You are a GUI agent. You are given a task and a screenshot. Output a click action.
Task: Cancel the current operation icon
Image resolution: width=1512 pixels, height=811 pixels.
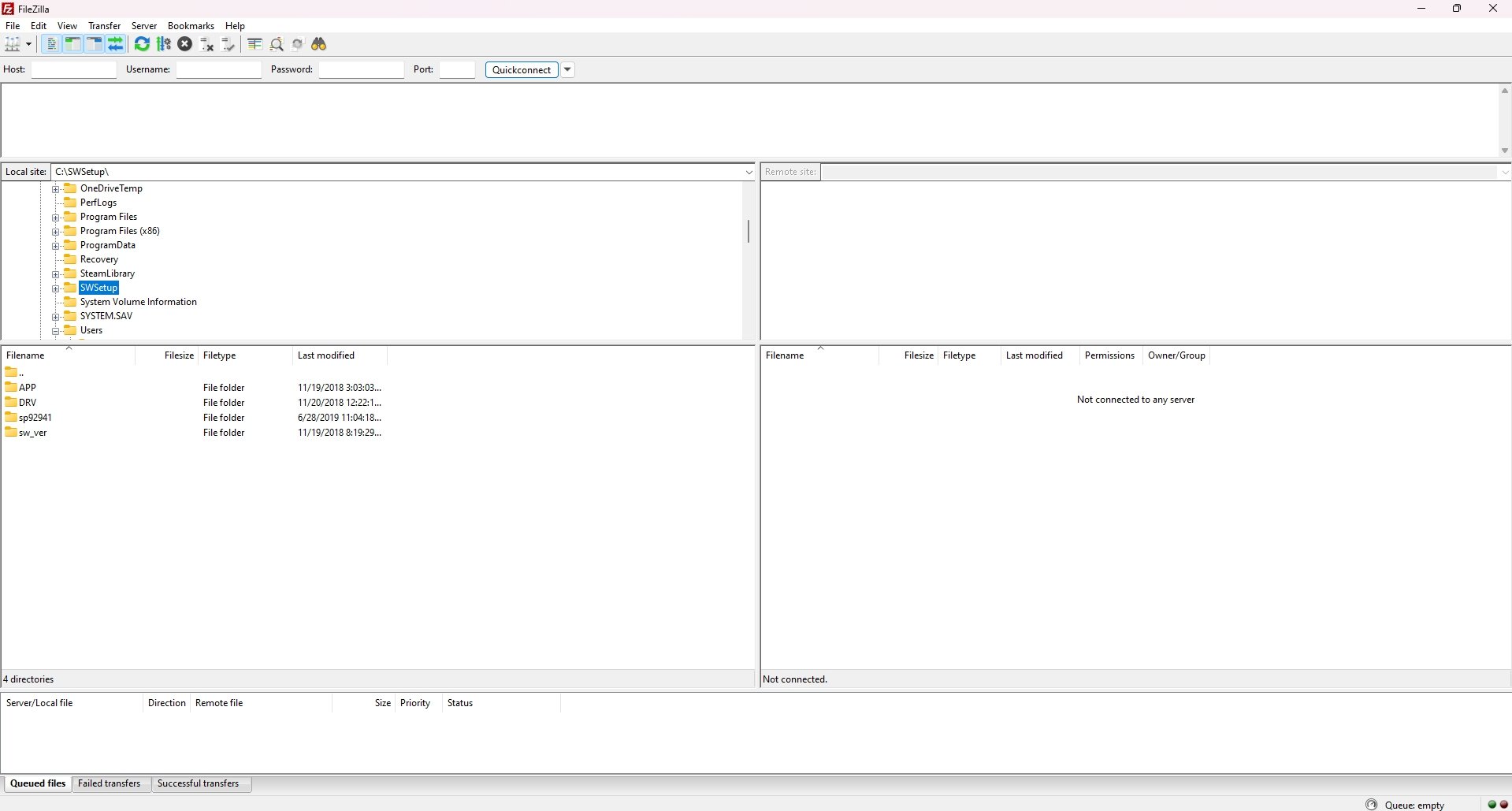click(185, 44)
